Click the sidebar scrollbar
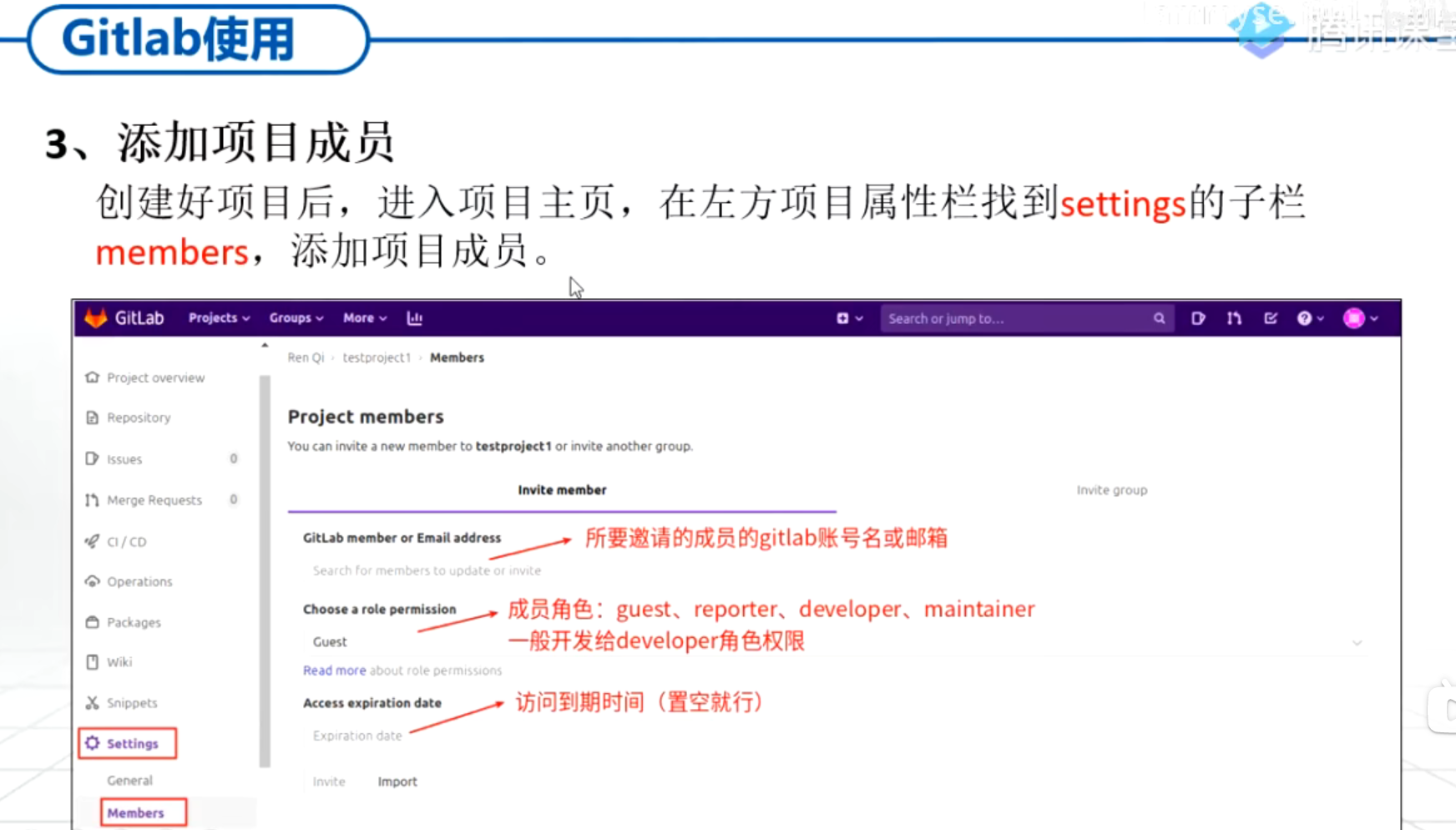Viewport: 1456px width, 830px height. [x=265, y=571]
